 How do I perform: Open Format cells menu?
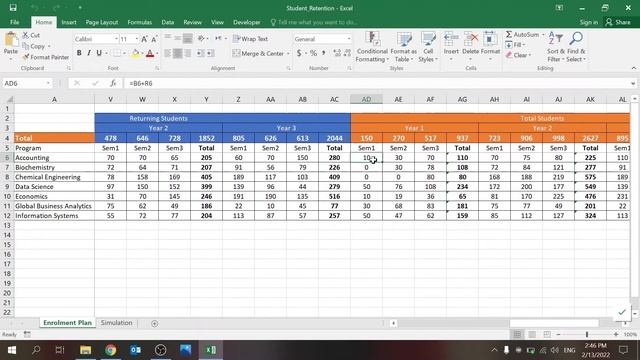pos(490,47)
